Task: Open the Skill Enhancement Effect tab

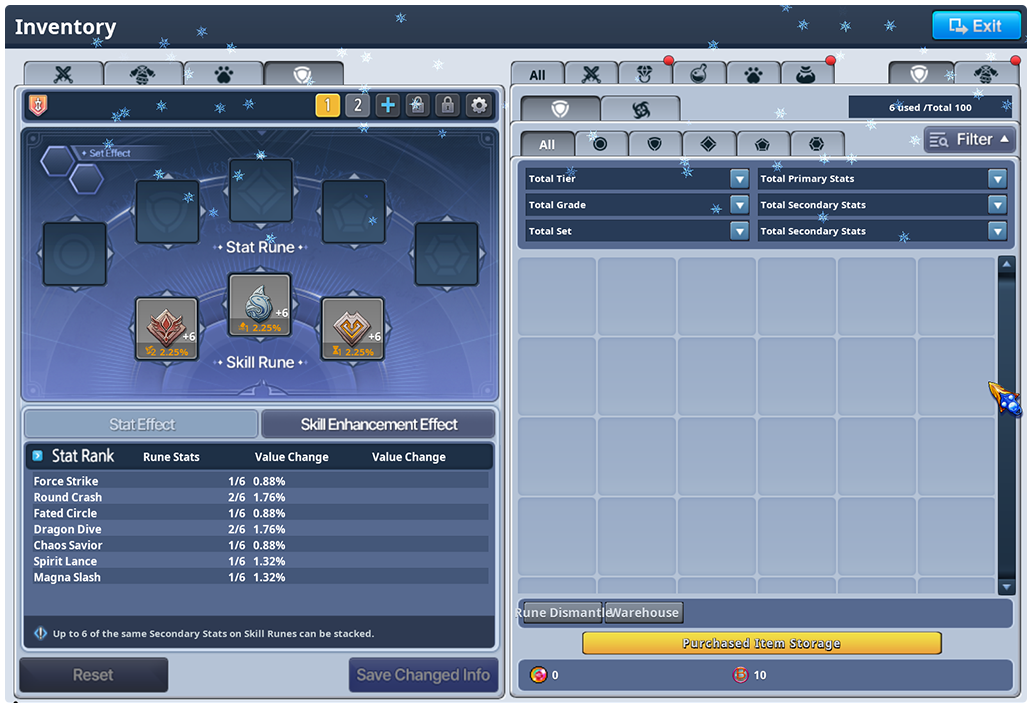Action: tap(378, 424)
